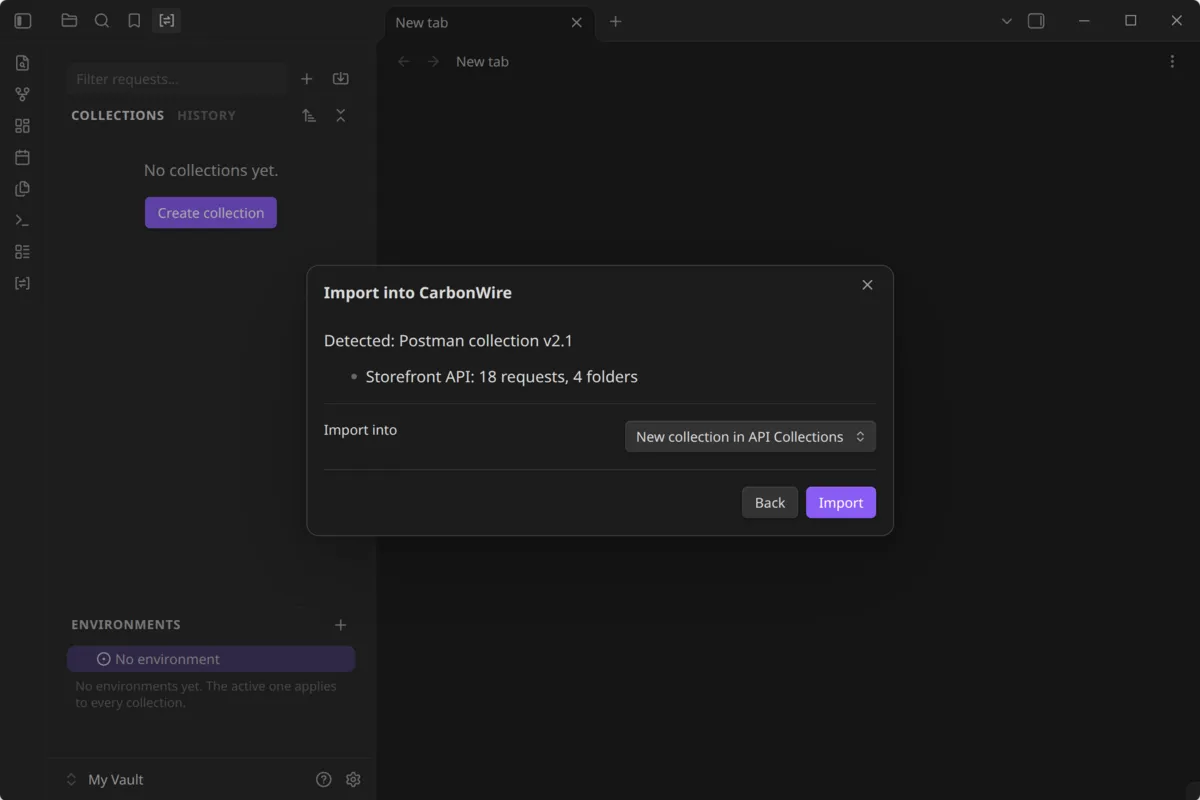Click the 'No collections yet.' message

pos(211,171)
